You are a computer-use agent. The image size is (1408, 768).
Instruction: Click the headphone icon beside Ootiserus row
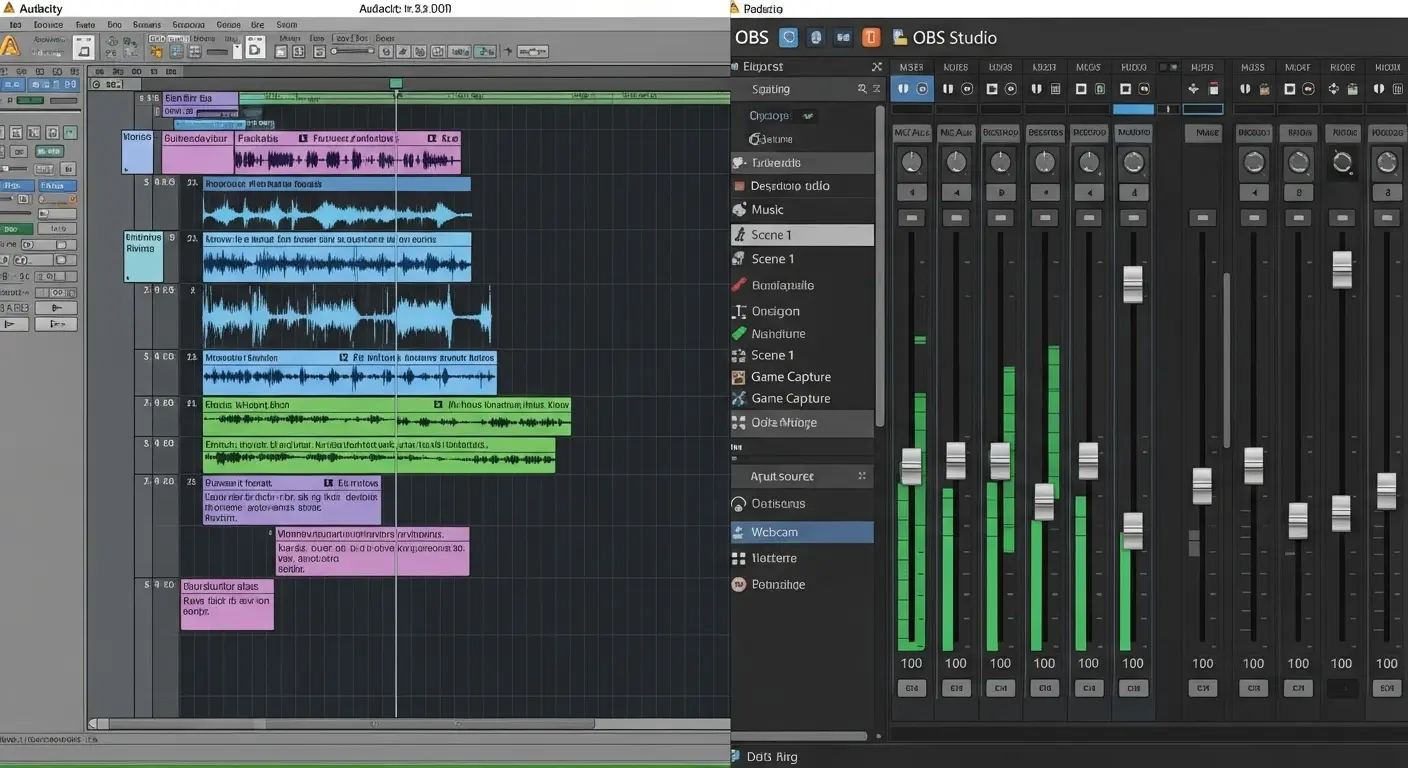click(x=739, y=504)
